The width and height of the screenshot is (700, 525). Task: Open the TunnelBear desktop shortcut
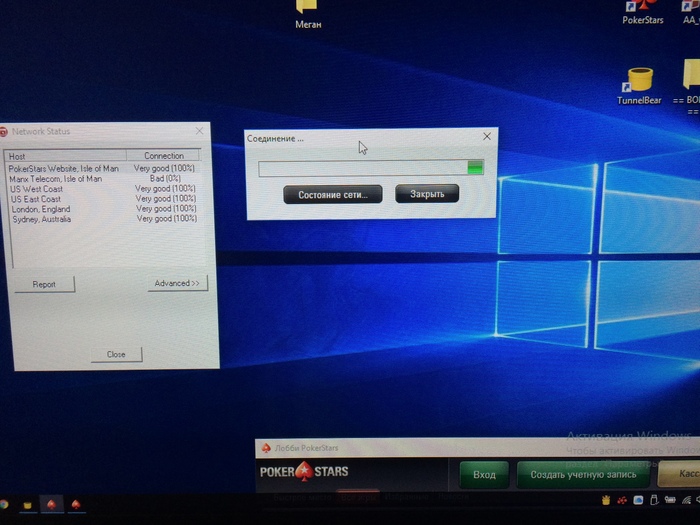[x=639, y=86]
